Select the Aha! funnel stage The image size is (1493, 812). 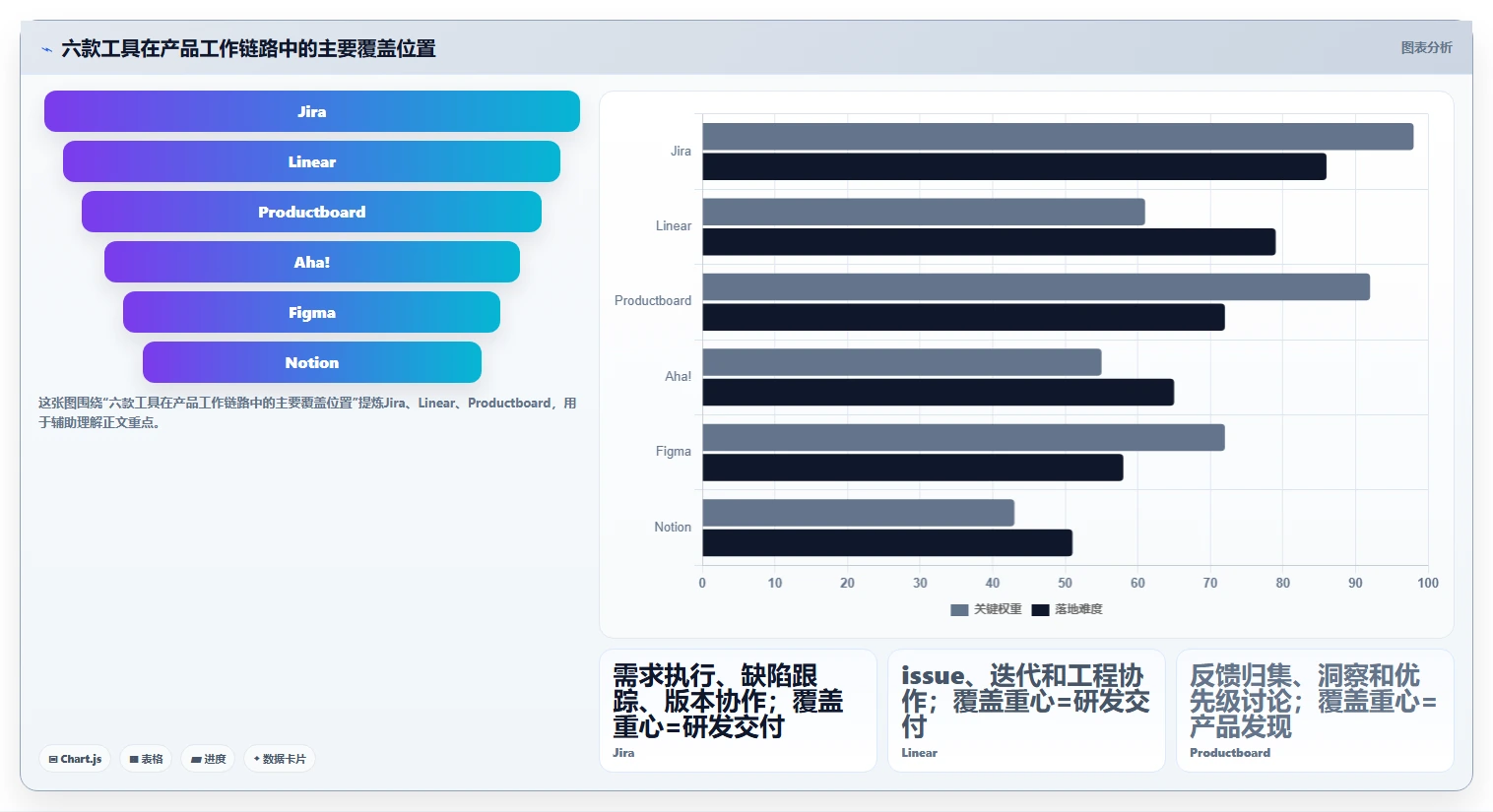(312, 262)
